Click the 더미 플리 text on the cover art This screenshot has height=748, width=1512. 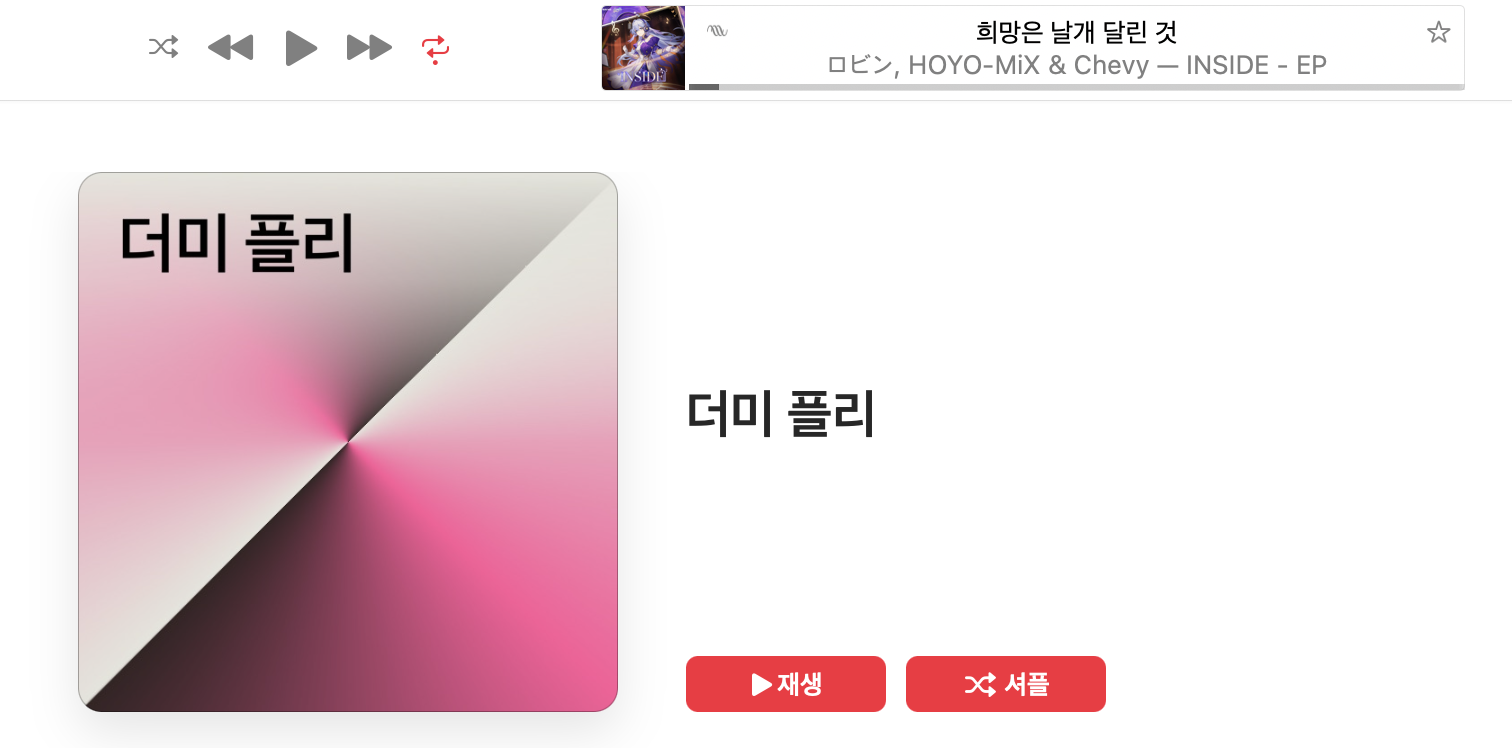coord(237,244)
